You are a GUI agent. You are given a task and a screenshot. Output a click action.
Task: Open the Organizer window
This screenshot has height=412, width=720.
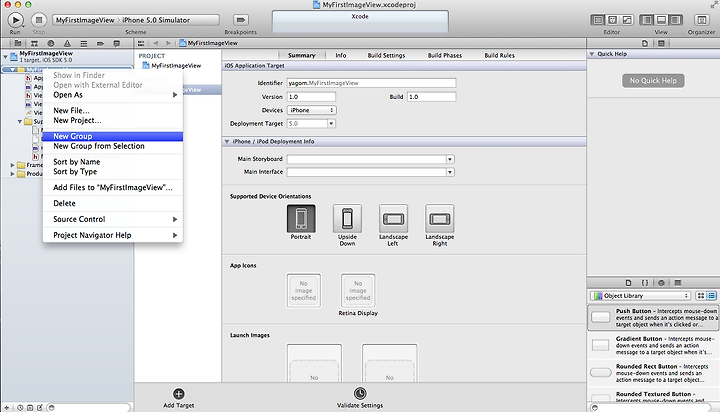pos(701,20)
